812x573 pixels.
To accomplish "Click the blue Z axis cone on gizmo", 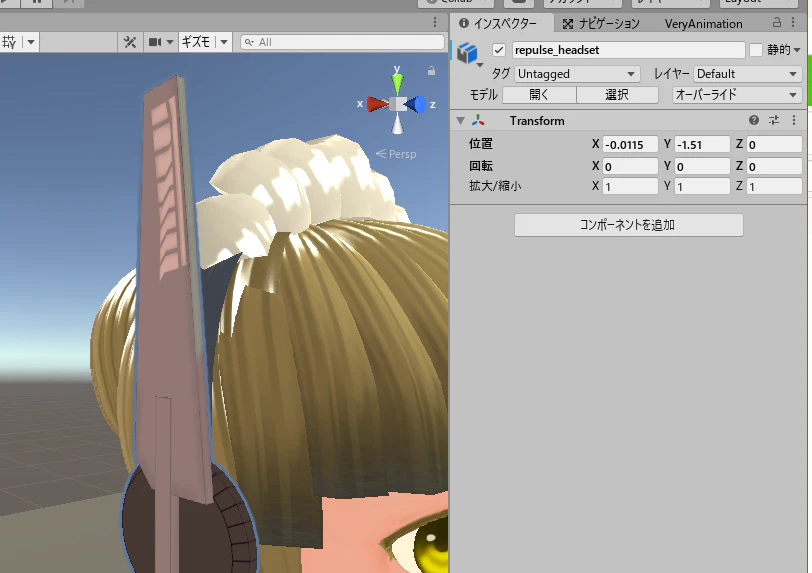I will pos(416,104).
